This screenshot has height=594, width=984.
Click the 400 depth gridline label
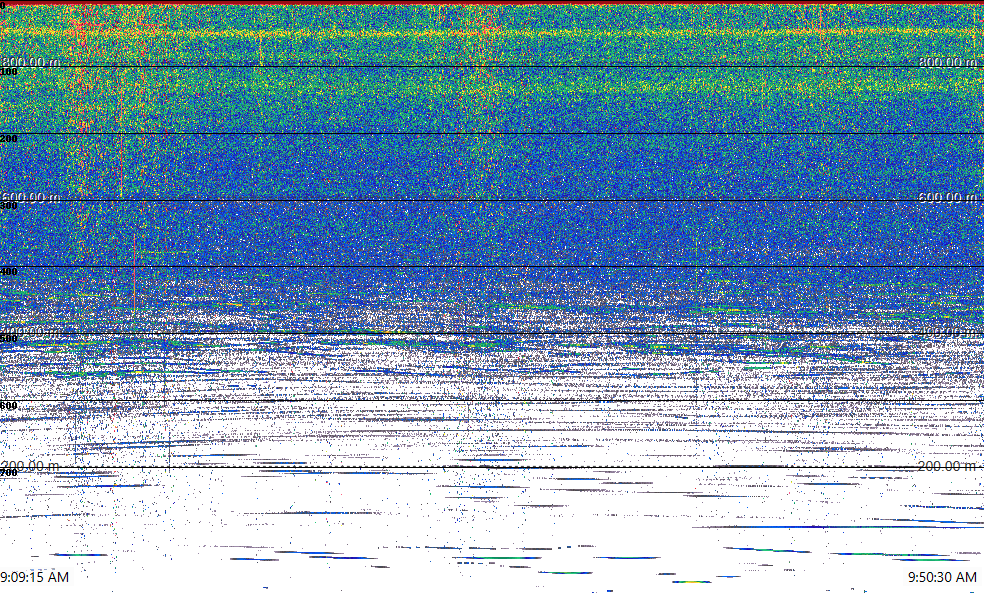coord(9,272)
